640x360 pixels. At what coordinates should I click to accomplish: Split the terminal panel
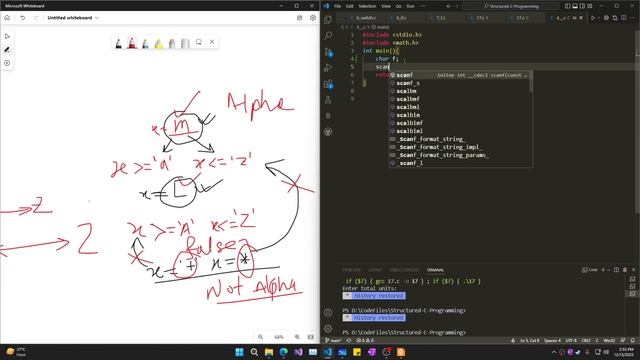point(616,270)
